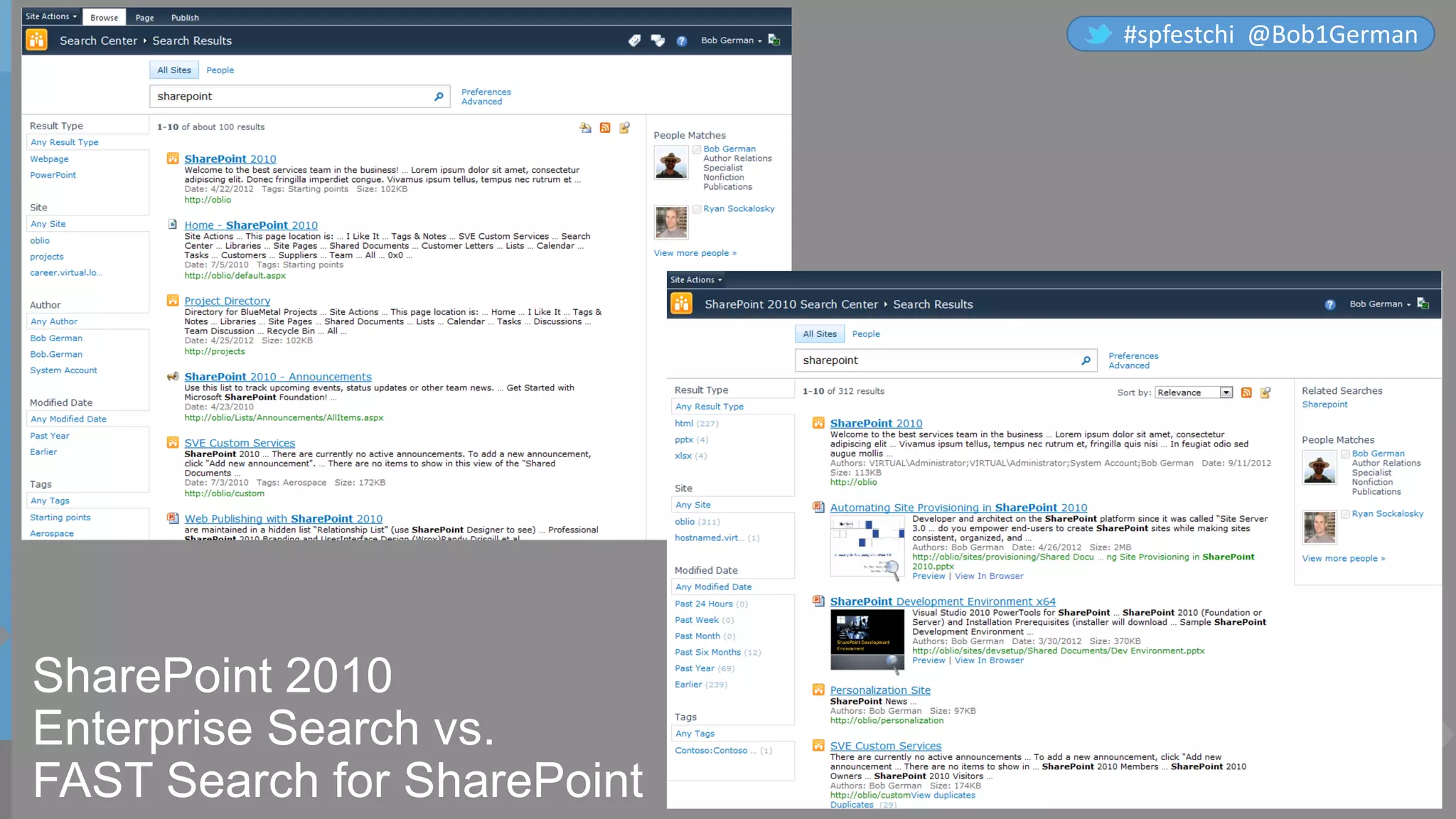The width and height of the screenshot is (1456, 819).
Task: Open RSS feed icon next to Sort by dropdown
Action: tap(1246, 392)
